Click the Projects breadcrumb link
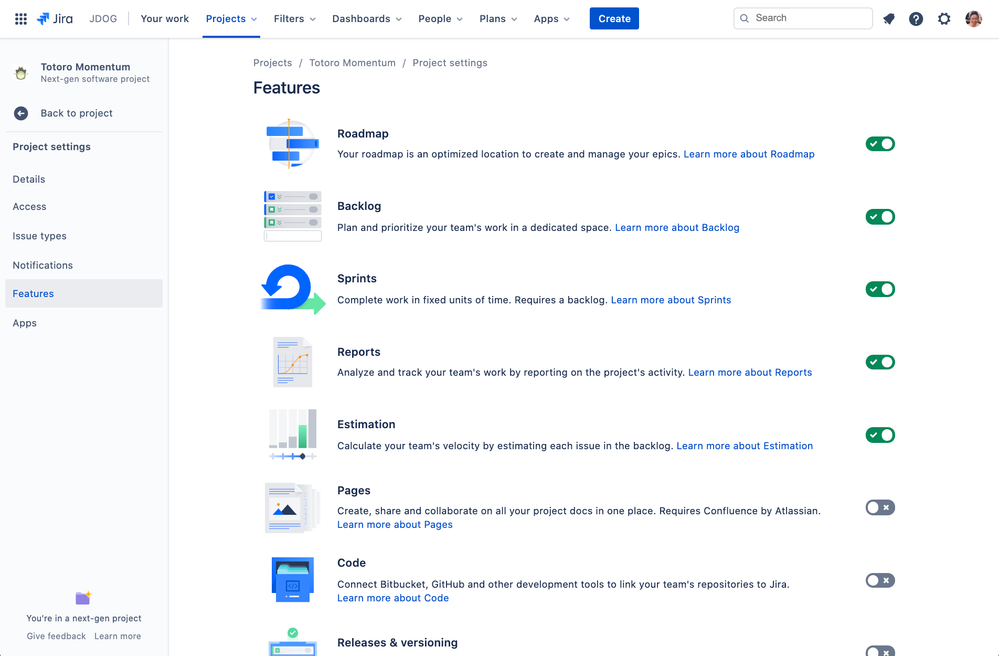 (273, 63)
